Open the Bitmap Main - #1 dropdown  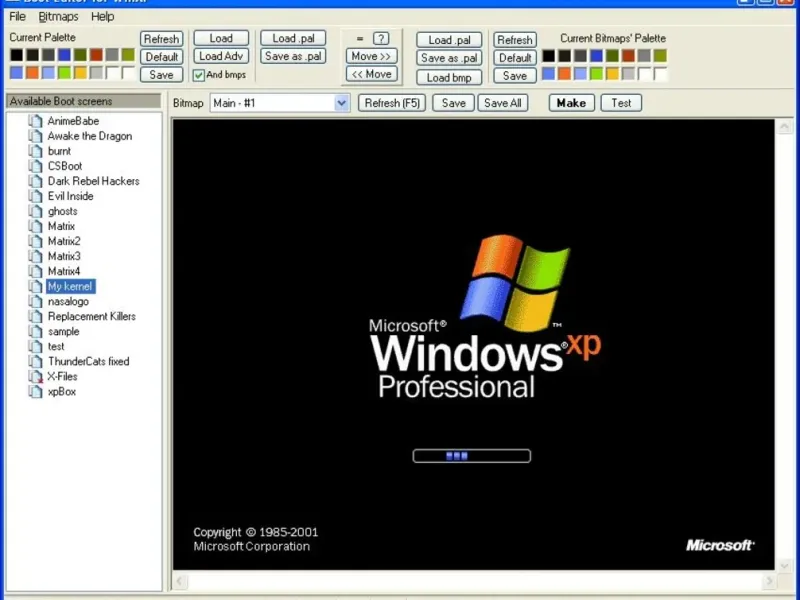coord(341,103)
